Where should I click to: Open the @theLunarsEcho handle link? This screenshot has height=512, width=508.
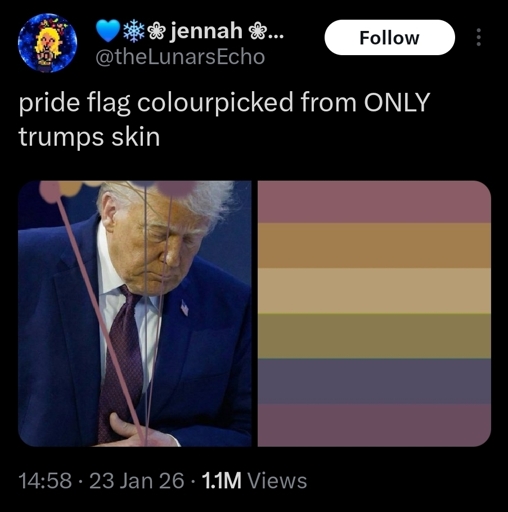tap(180, 57)
